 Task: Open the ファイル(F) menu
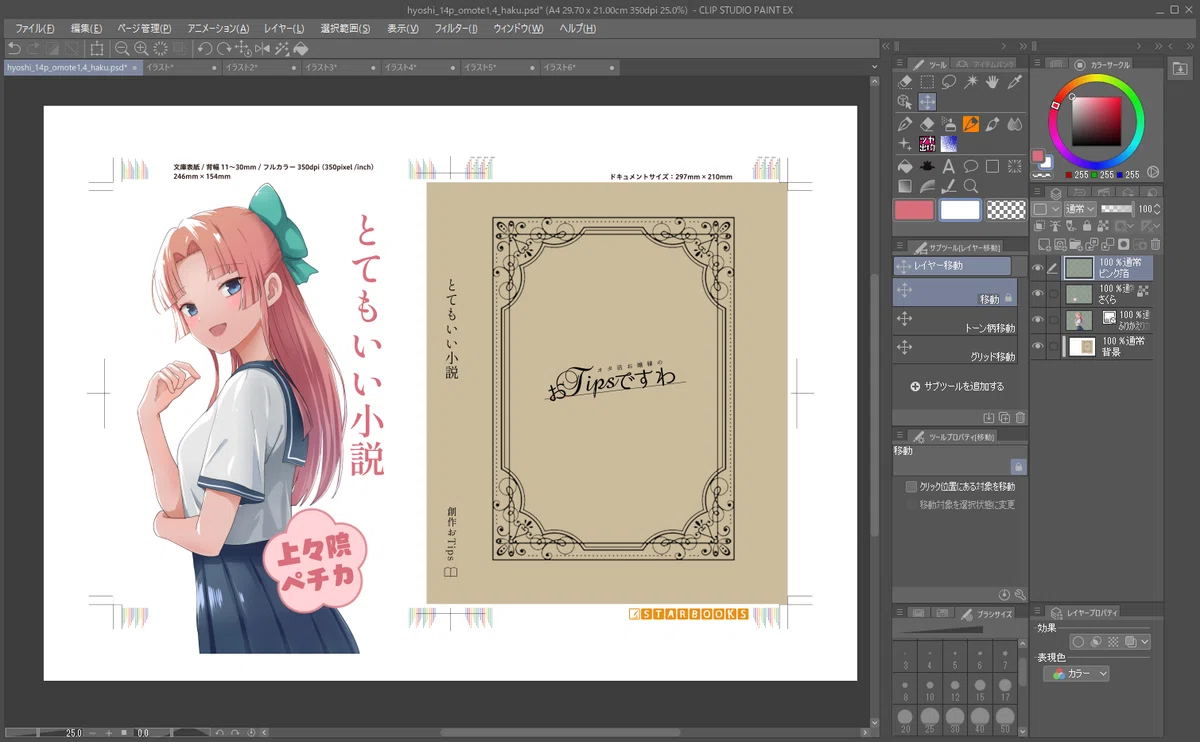point(34,28)
